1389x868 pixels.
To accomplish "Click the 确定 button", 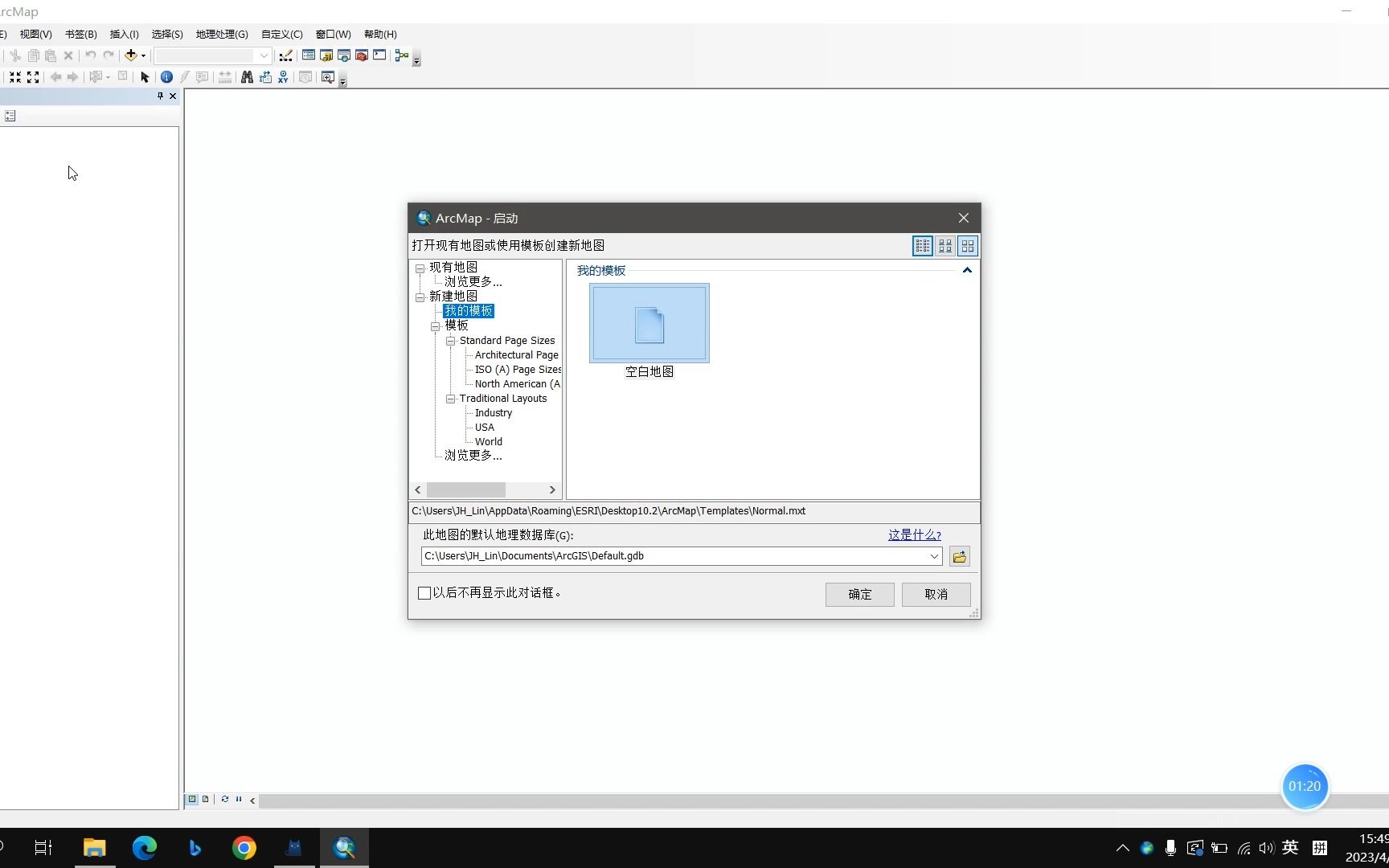I will click(x=860, y=595).
